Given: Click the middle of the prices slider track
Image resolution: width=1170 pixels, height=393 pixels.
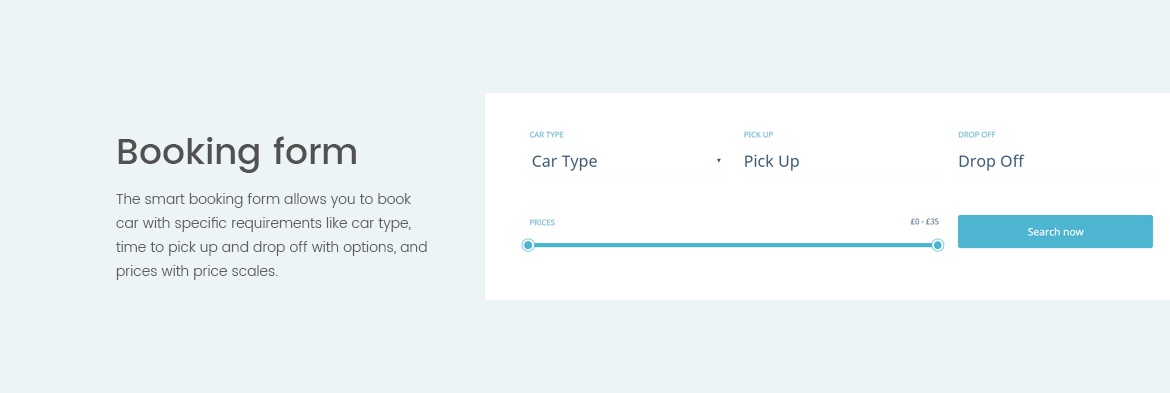Looking at the screenshot, I should click(x=733, y=245).
